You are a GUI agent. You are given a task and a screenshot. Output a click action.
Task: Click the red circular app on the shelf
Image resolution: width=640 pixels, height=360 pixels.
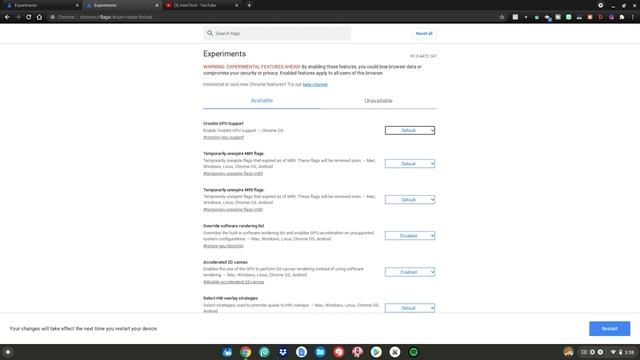tap(339, 352)
